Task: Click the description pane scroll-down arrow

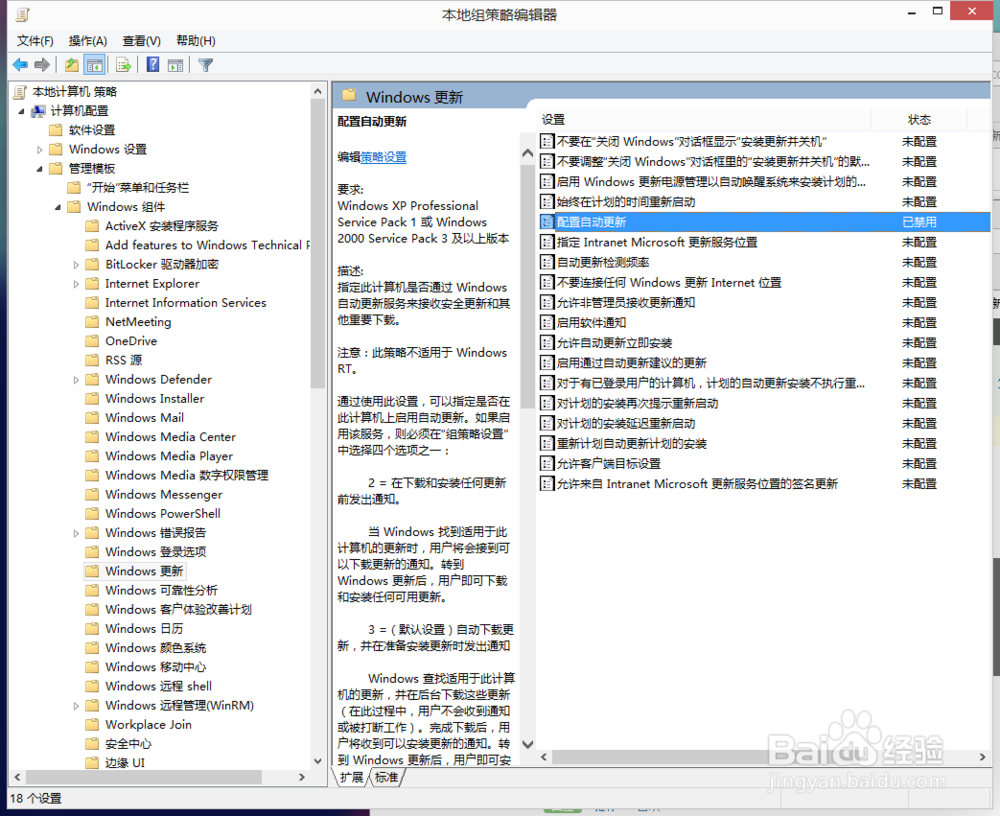Action: click(x=527, y=744)
